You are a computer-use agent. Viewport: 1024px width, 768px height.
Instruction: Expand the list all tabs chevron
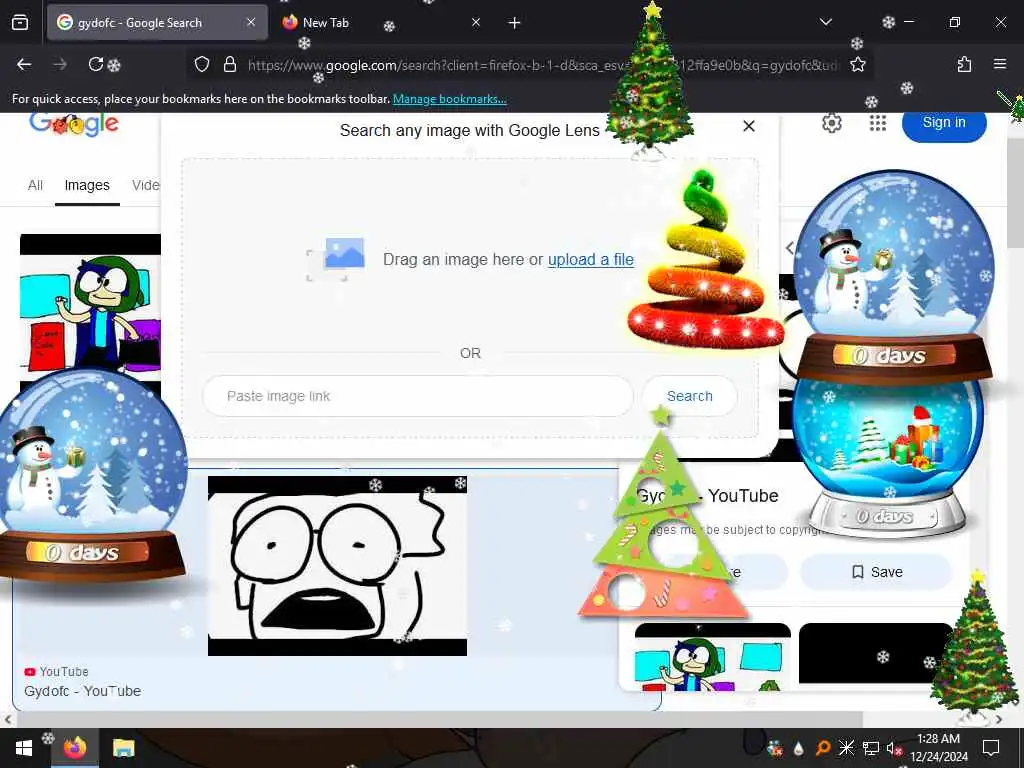pyautogui.click(x=825, y=22)
